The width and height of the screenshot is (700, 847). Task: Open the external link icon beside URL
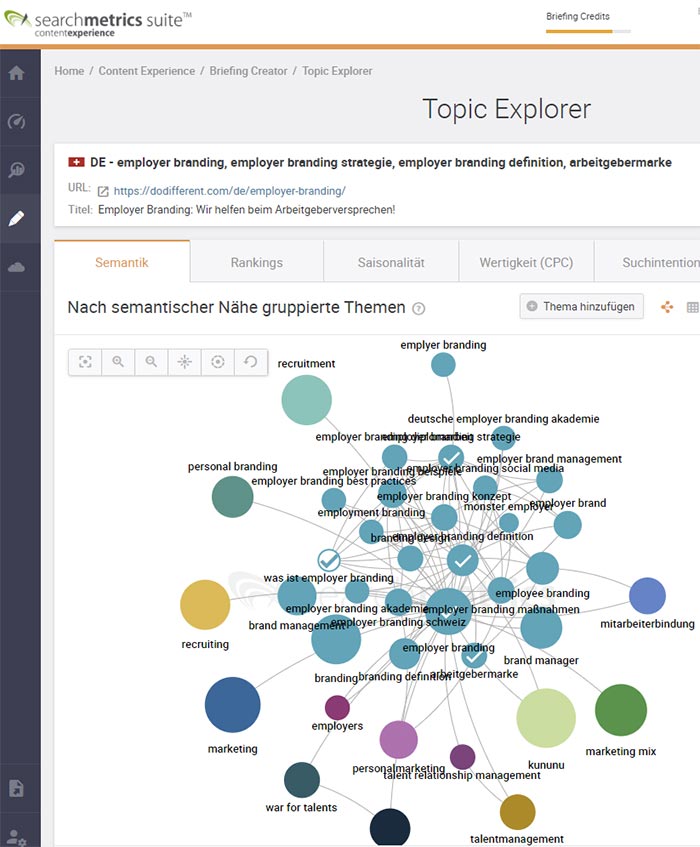click(102, 190)
